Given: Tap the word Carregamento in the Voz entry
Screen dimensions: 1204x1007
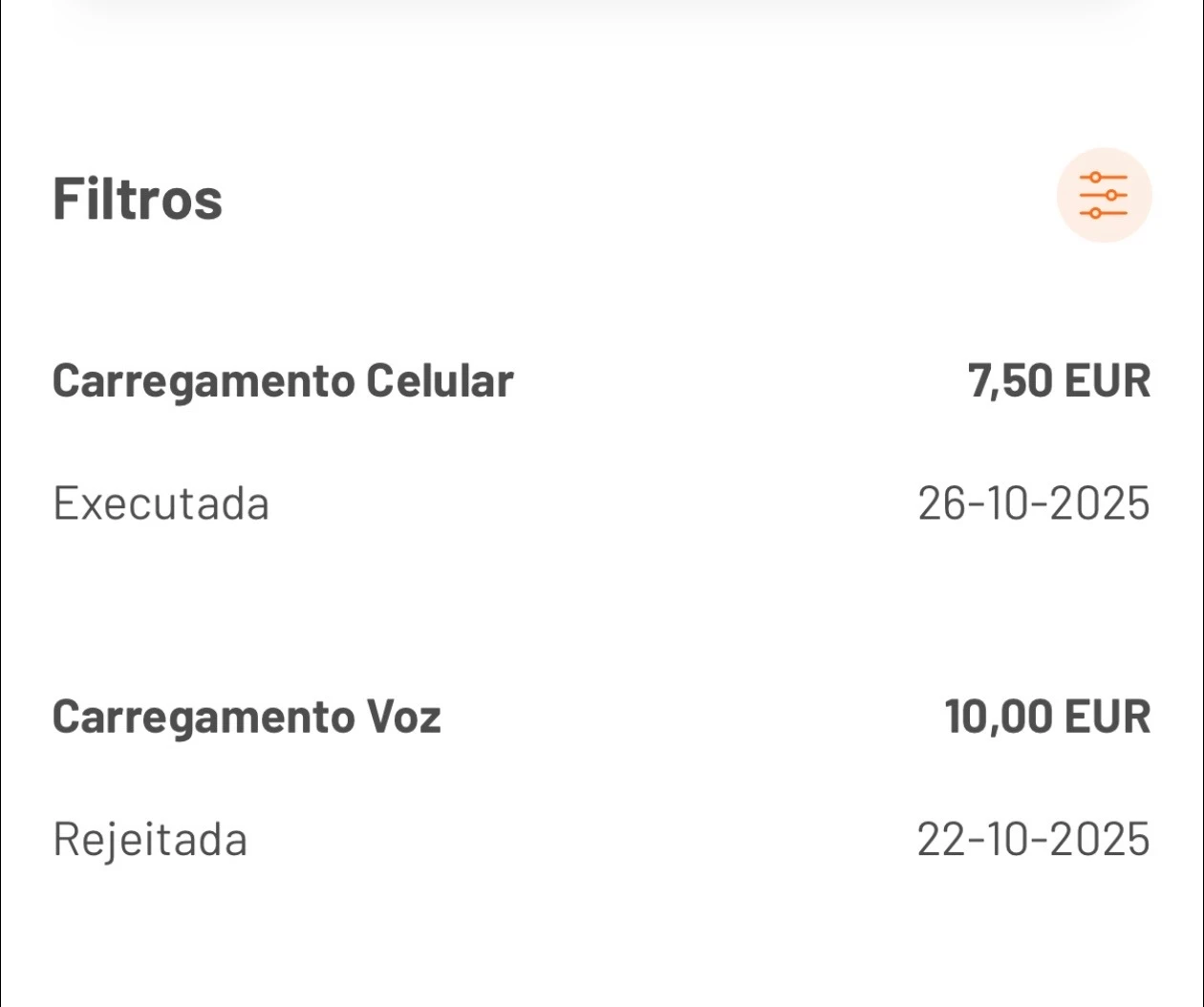Looking at the screenshot, I should click(203, 717).
